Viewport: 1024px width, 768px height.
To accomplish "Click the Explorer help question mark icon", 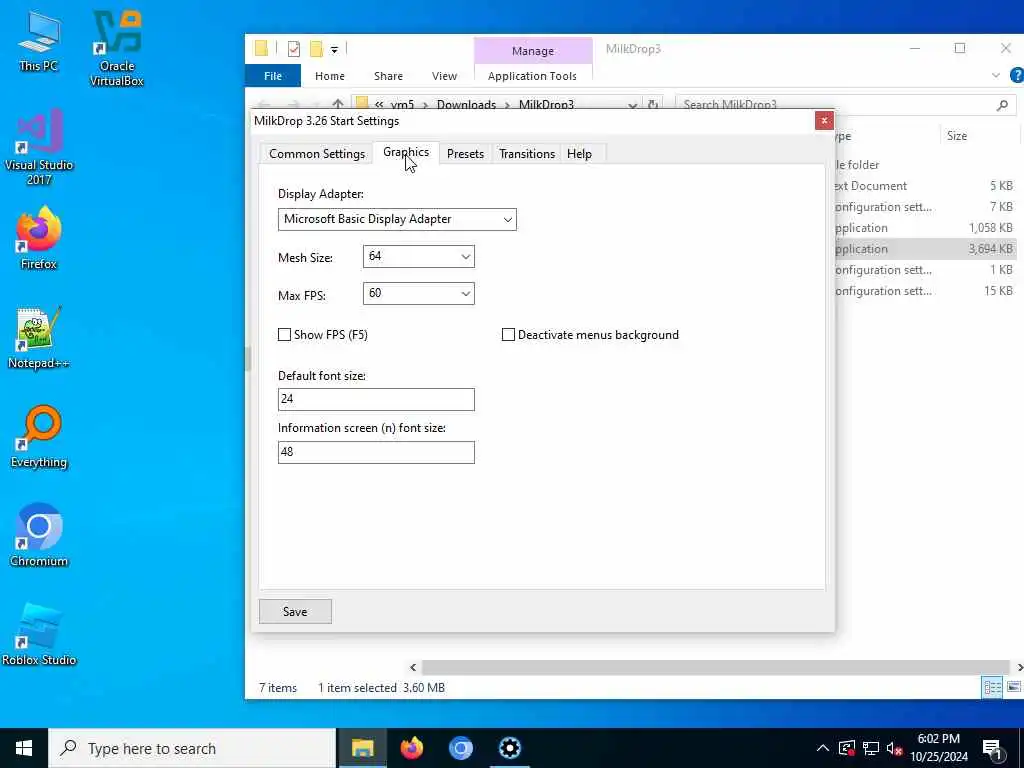I will coord(1016,76).
